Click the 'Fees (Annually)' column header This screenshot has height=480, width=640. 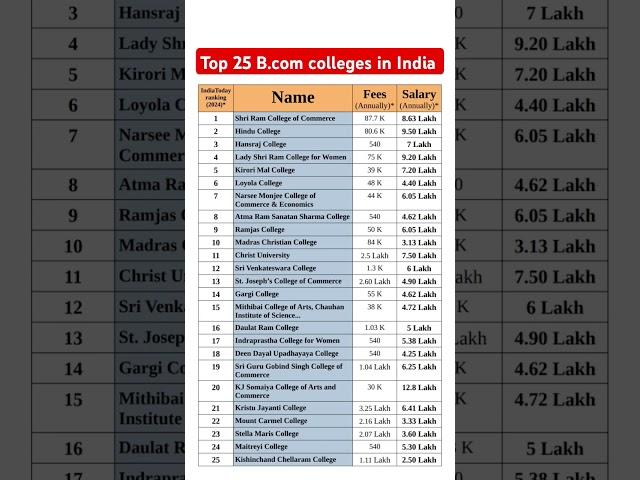pyautogui.click(x=374, y=98)
